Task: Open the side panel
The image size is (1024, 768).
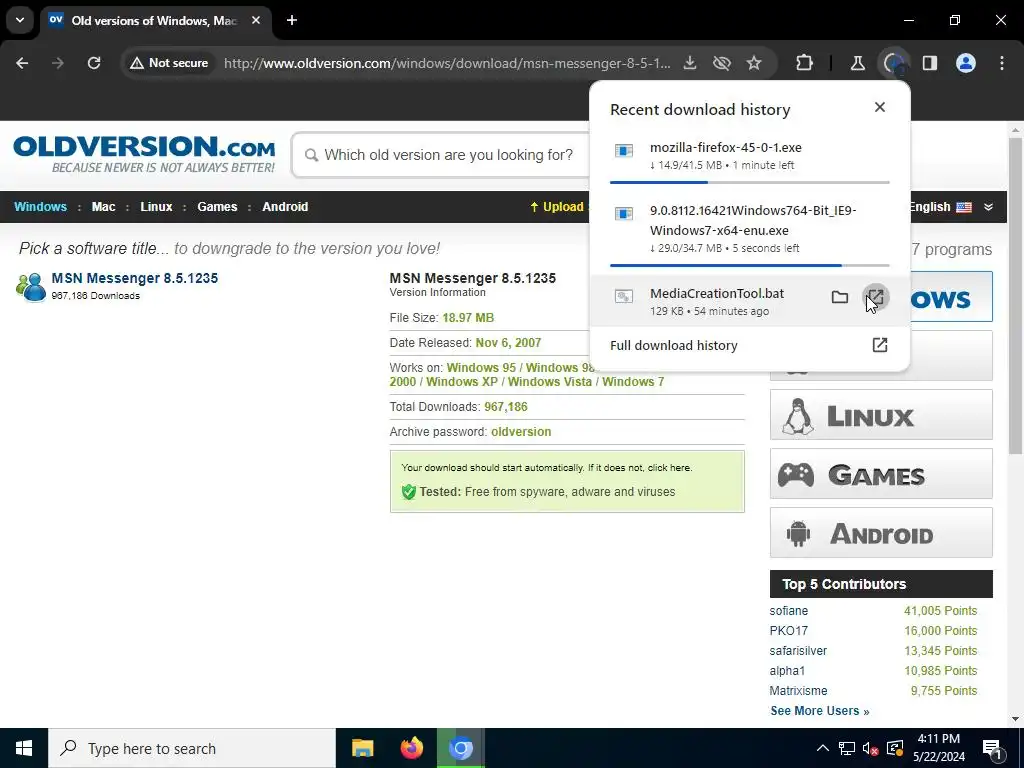Action: pos(930,63)
